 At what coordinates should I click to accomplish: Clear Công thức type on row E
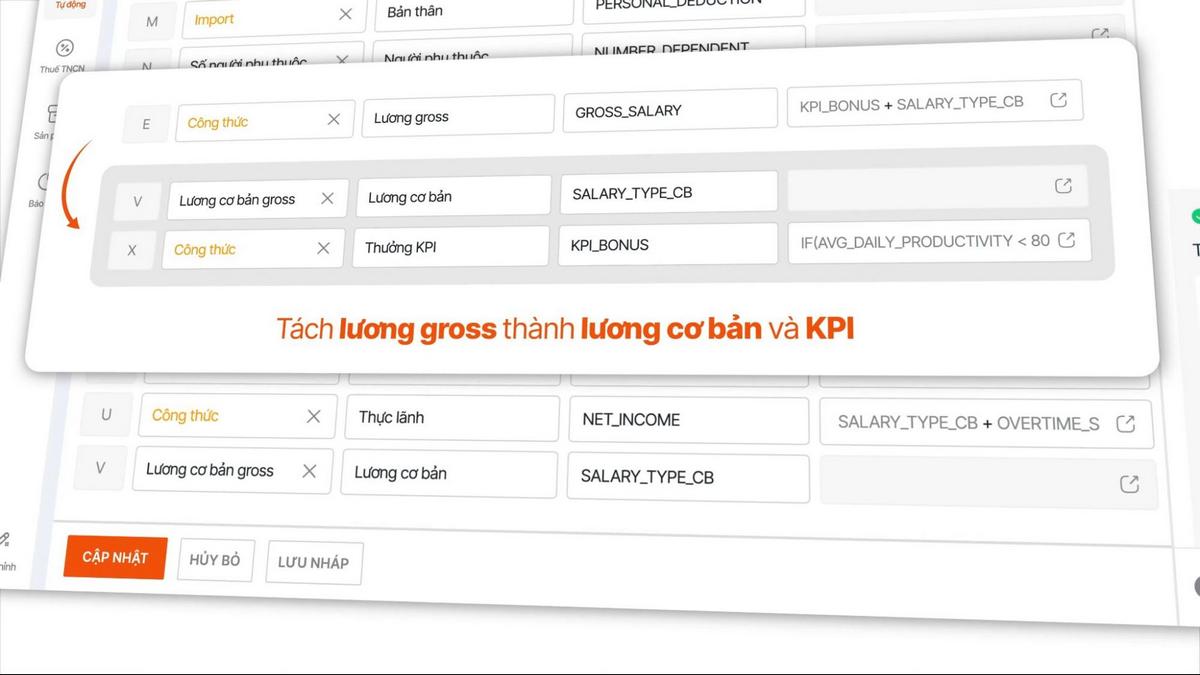pos(334,119)
